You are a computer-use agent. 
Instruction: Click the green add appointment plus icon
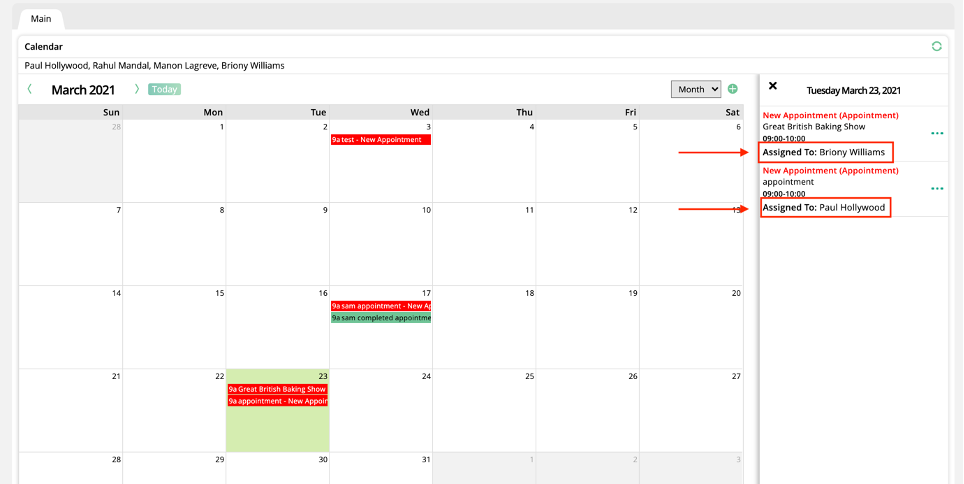coord(733,89)
